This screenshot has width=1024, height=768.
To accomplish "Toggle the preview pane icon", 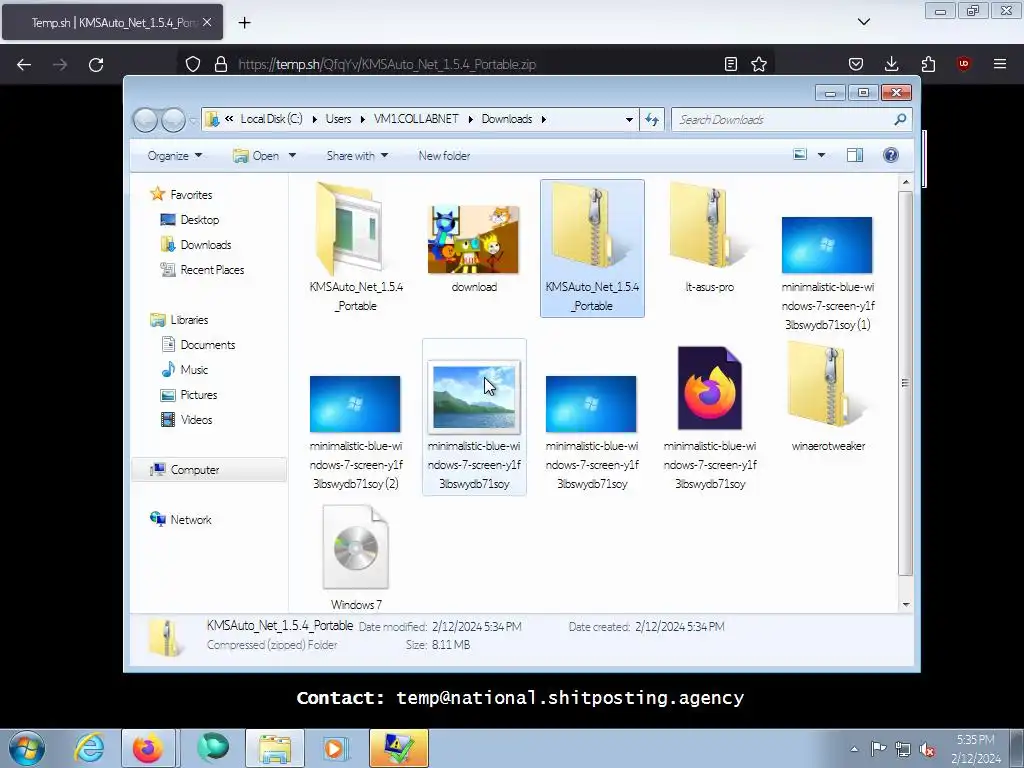I will click(x=855, y=155).
